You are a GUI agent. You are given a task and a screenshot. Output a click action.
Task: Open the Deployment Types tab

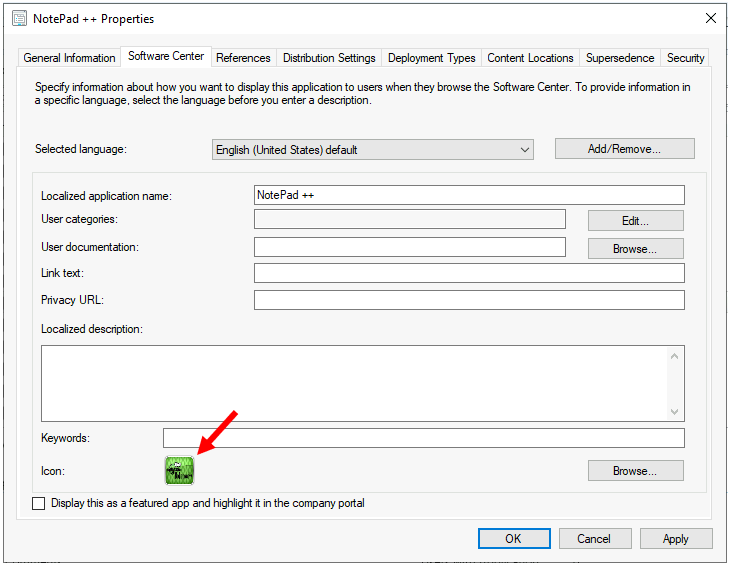(431, 58)
